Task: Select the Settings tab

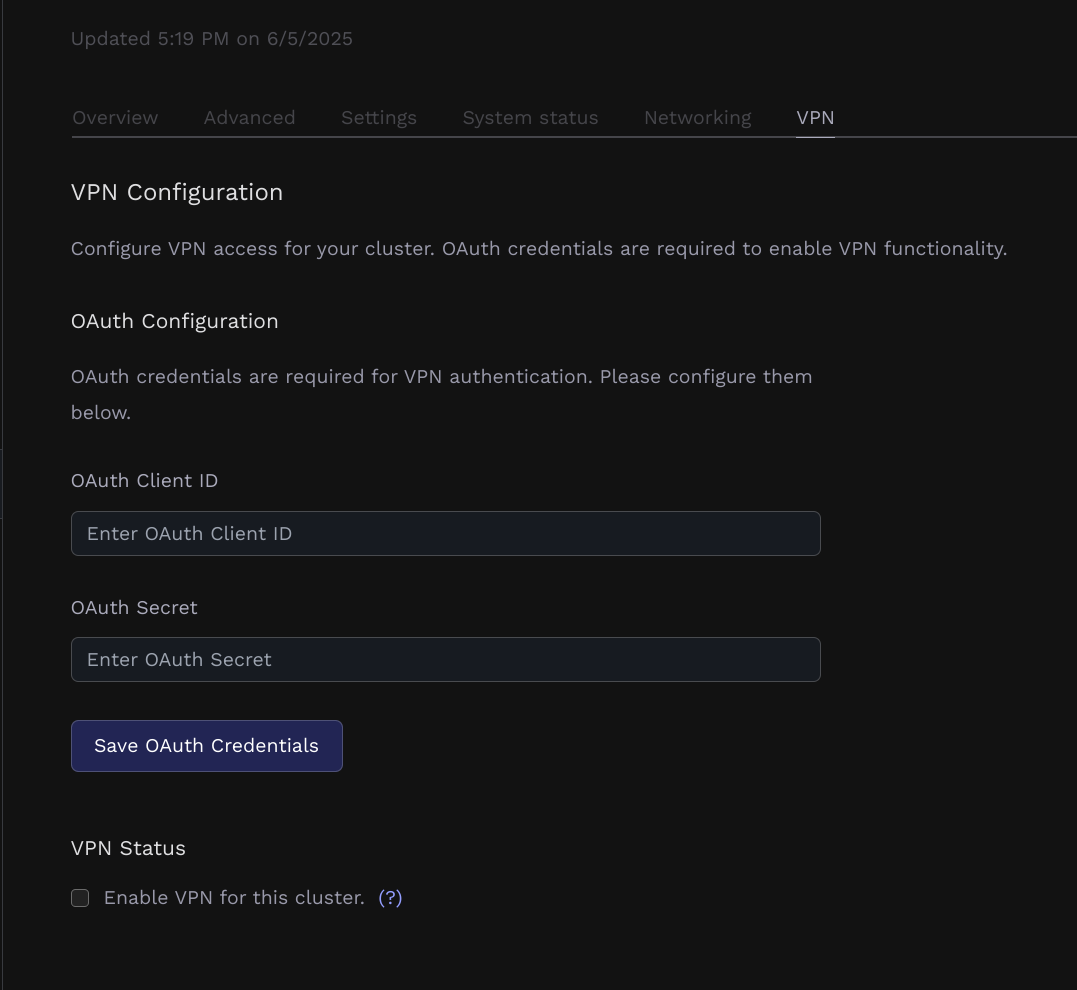Action: tap(378, 117)
